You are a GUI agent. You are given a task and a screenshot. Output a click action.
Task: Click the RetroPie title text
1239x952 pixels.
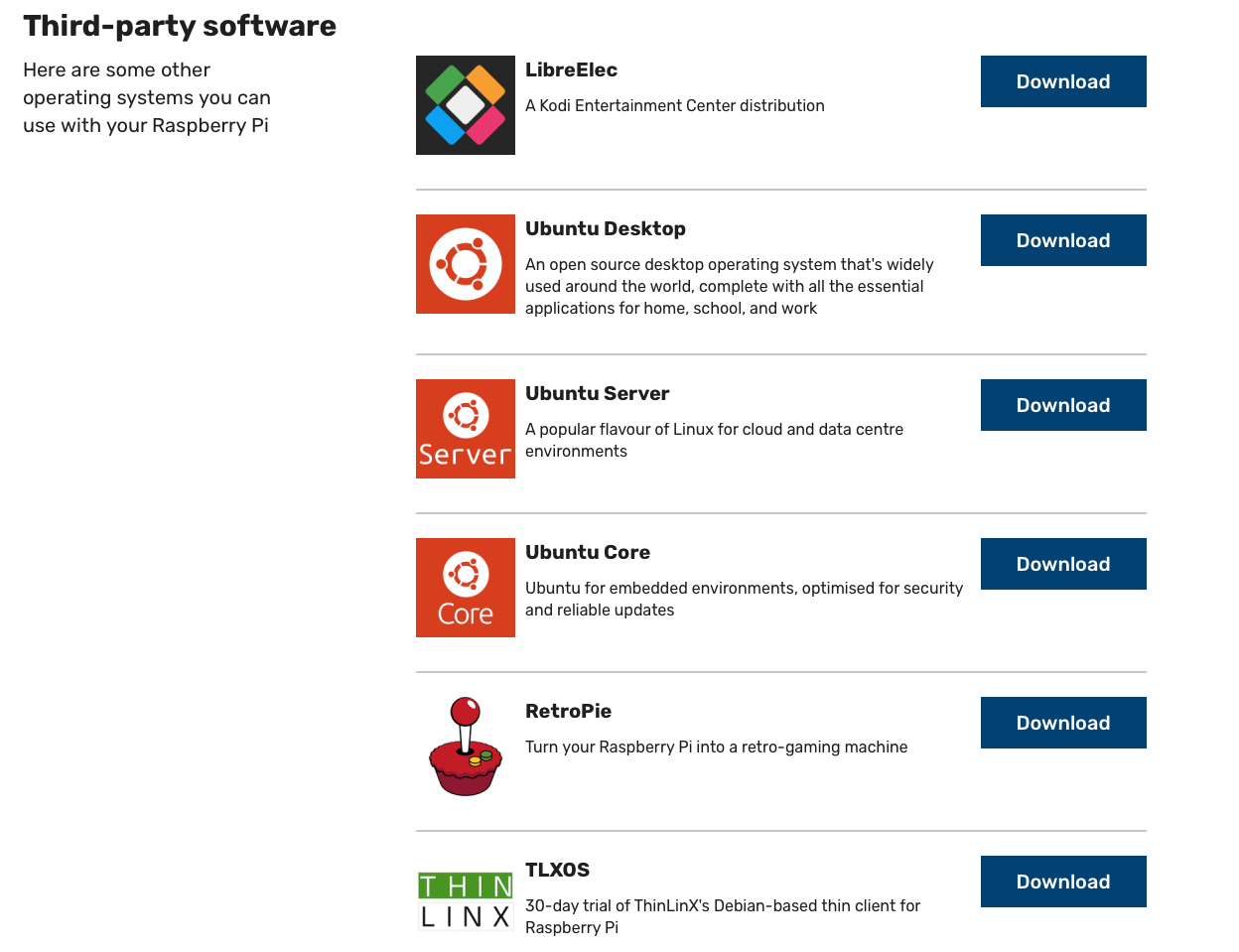(568, 712)
